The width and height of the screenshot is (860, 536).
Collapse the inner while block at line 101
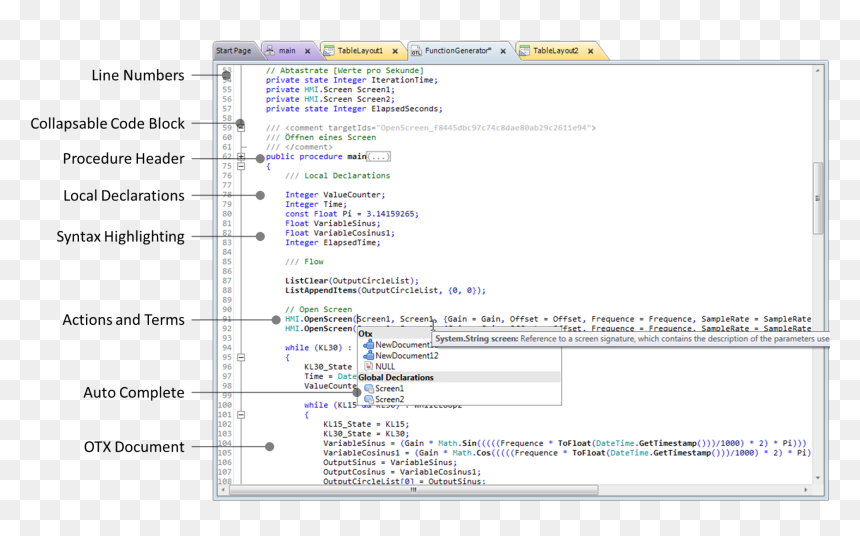(x=241, y=415)
